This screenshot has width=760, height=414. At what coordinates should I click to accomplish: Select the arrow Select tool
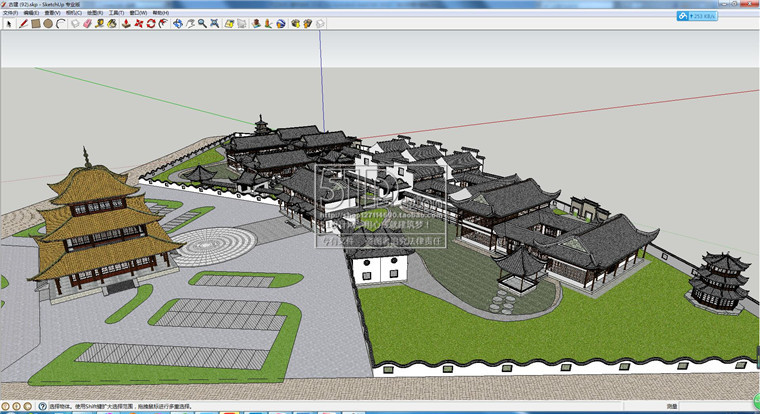tap(9, 24)
